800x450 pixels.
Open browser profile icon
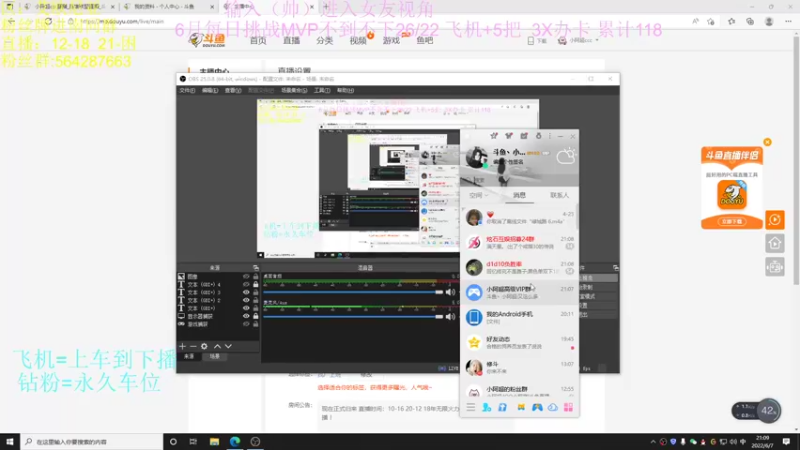click(x=769, y=21)
